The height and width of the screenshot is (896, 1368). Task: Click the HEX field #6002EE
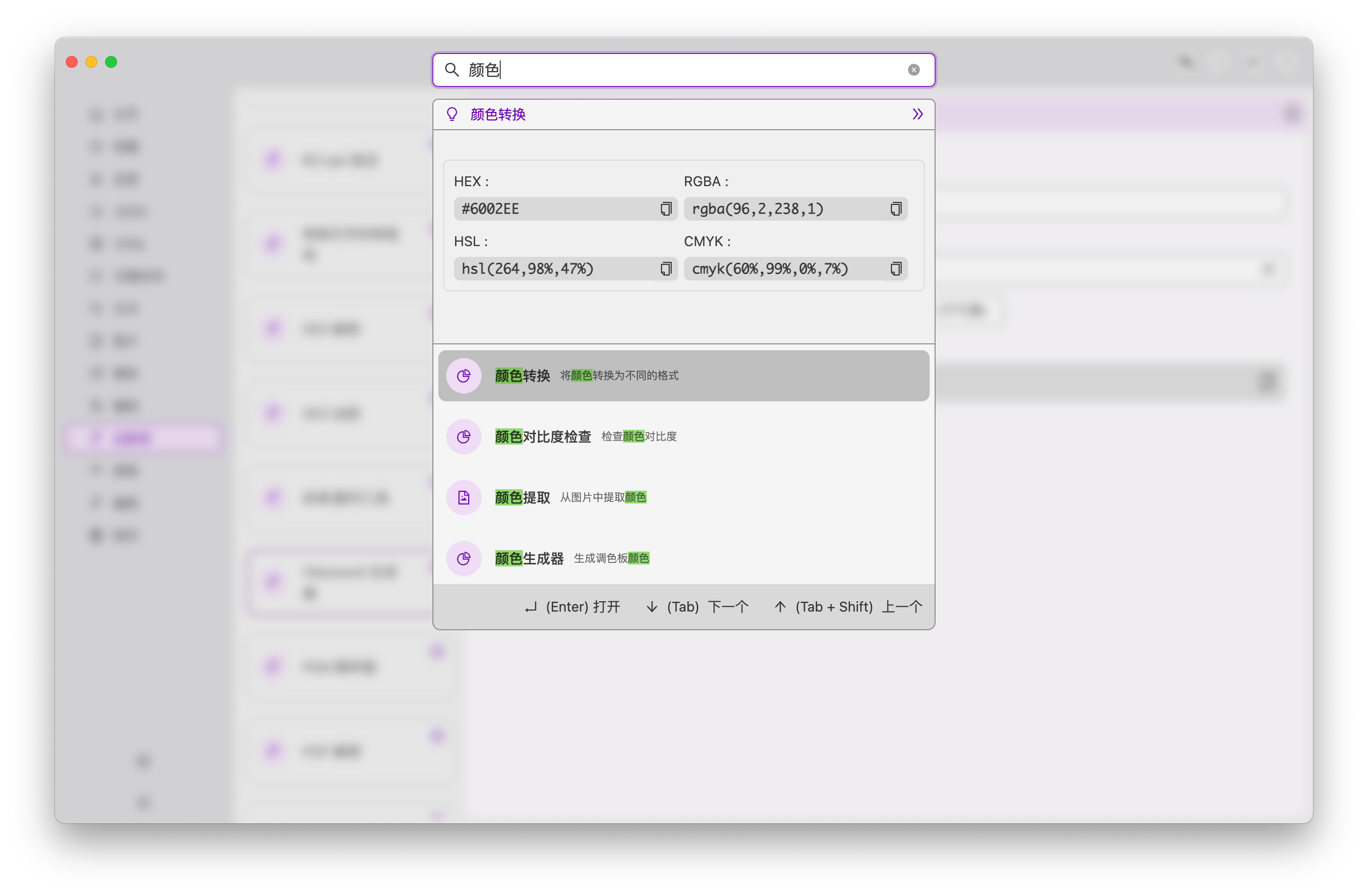pyautogui.click(x=566, y=209)
